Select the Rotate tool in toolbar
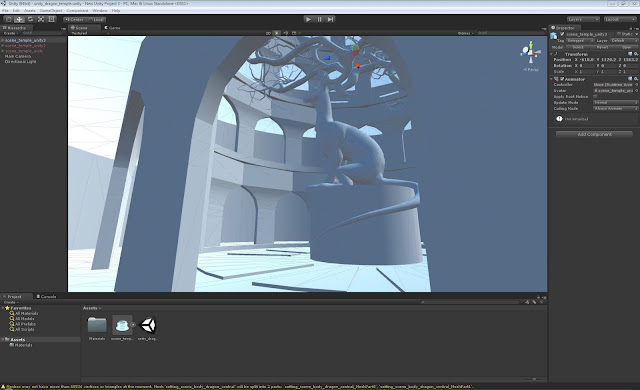The width and height of the screenshot is (640, 390). pos(30,19)
